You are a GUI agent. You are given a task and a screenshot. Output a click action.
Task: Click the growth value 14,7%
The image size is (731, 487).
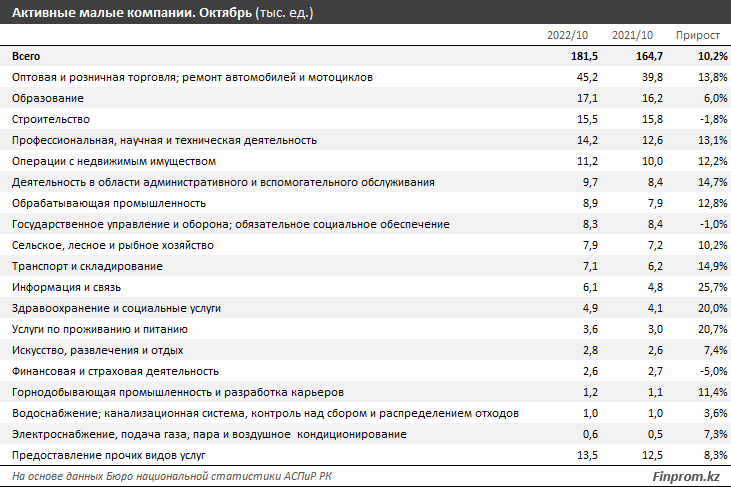[x=712, y=182]
